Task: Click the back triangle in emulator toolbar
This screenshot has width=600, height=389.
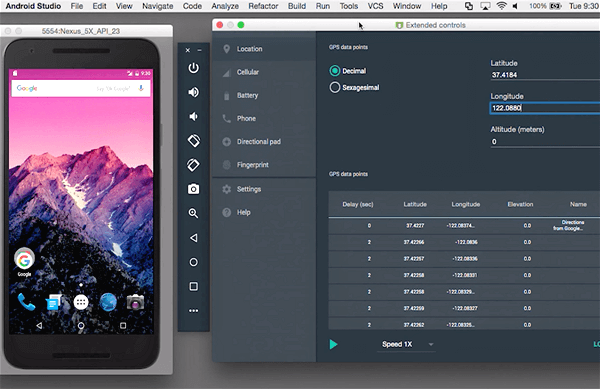Action: pyautogui.click(x=194, y=238)
